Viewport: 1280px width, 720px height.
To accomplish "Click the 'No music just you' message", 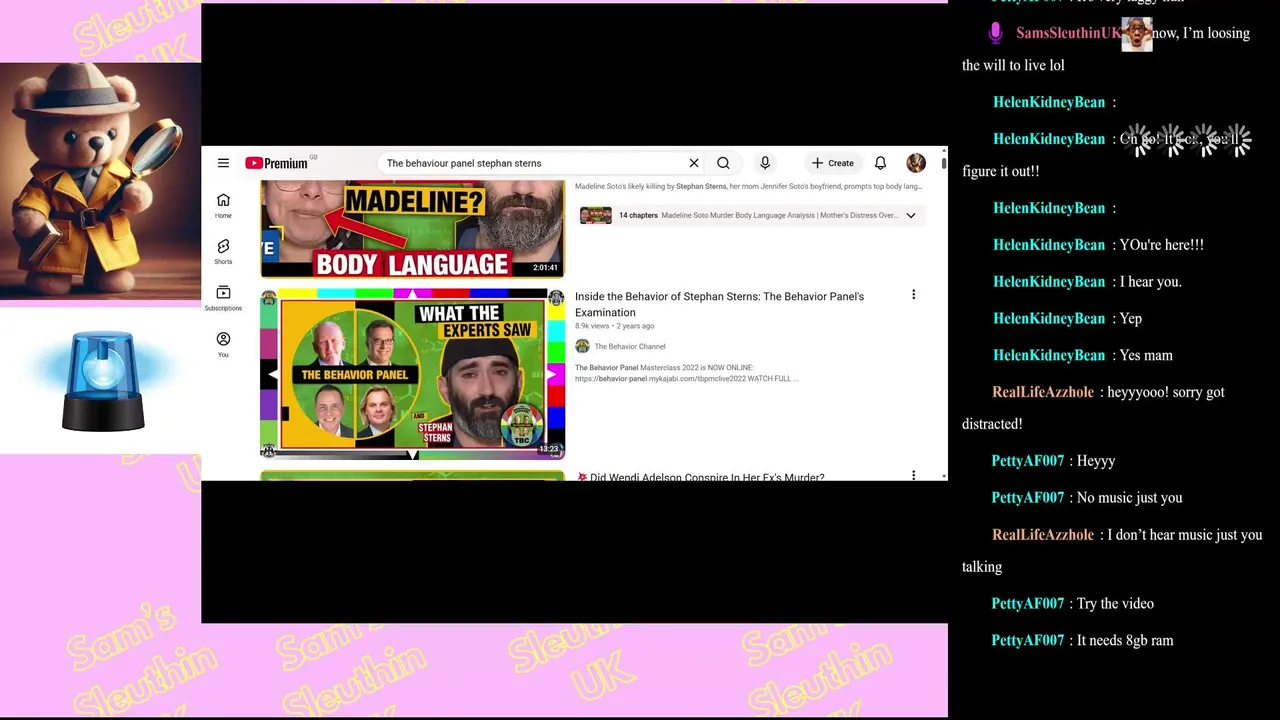I will (1130, 498).
